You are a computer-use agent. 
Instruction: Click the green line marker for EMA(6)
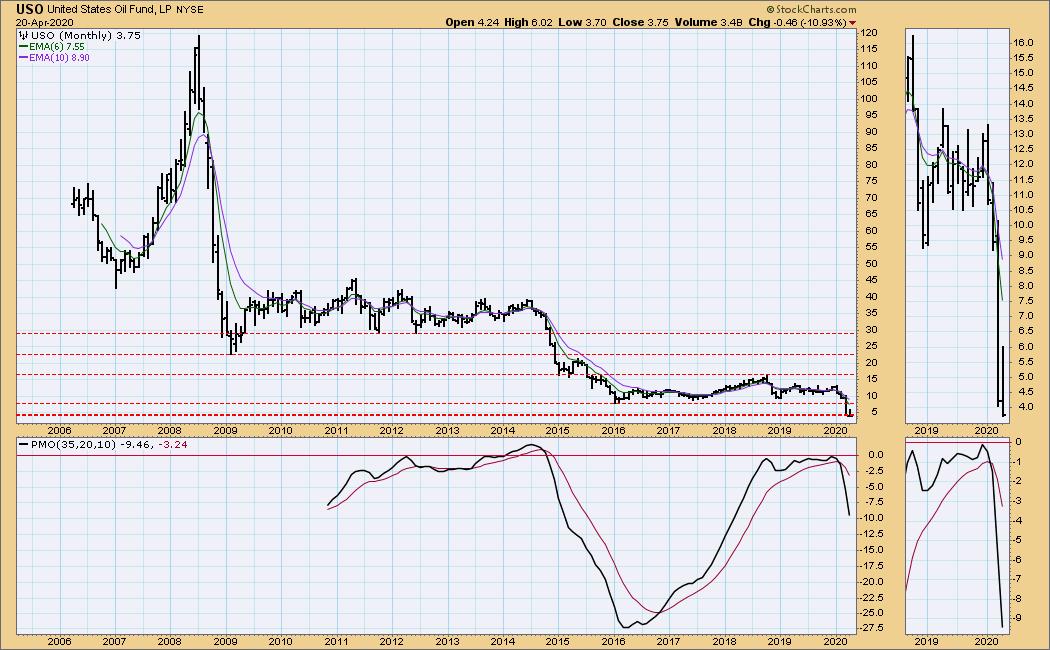point(23,47)
